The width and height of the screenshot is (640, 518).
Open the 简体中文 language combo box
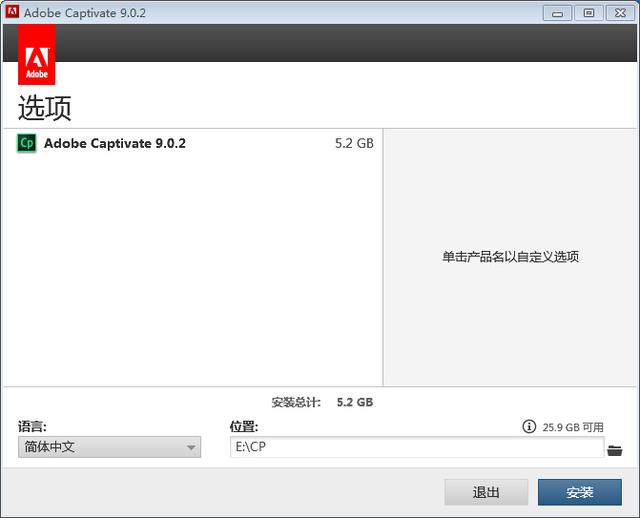click(x=108, y=447)
